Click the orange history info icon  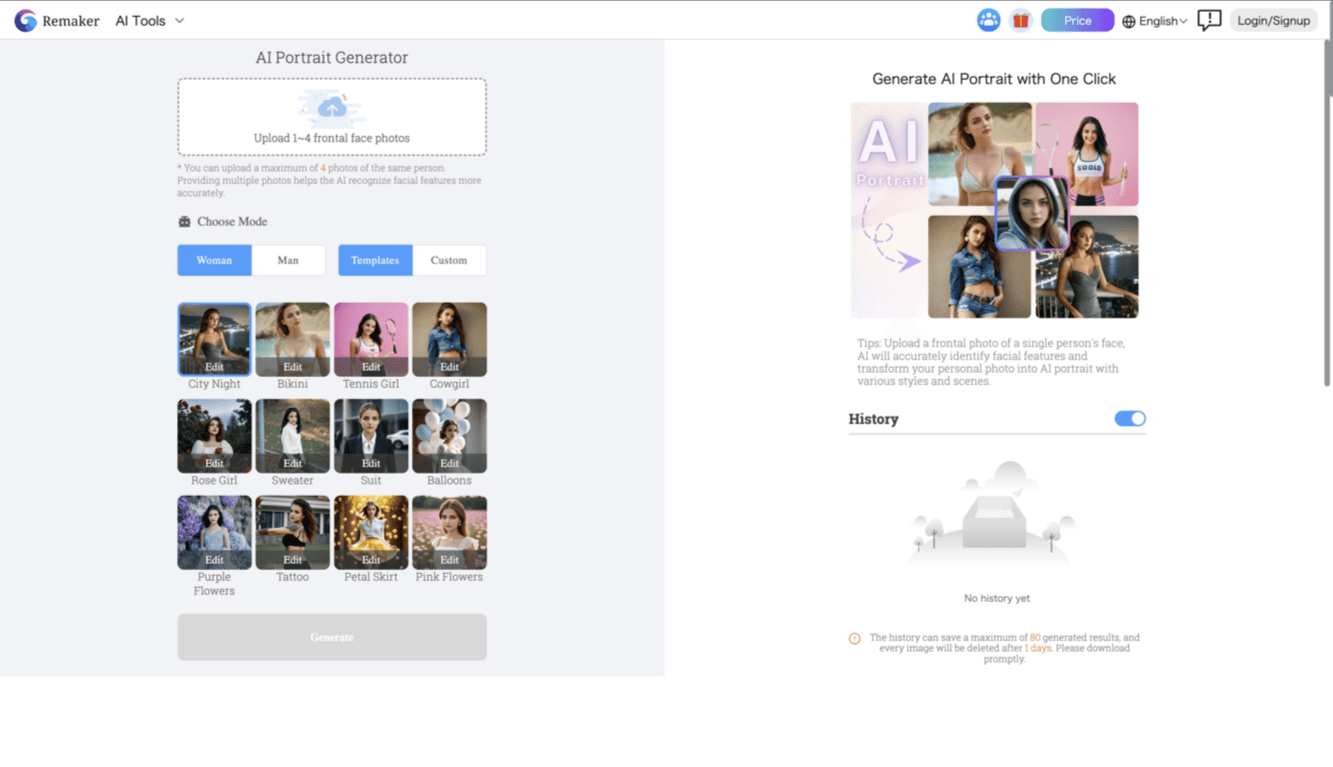855,639
